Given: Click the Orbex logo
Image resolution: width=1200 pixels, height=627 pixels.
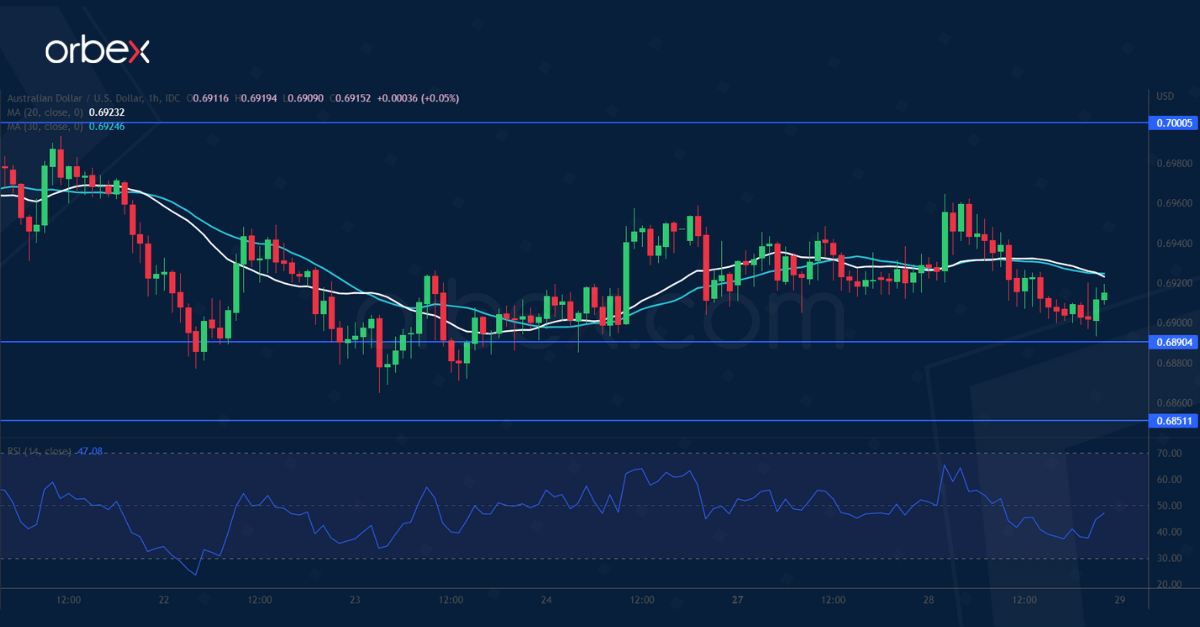Looking at the screenshot, I should [97, 51].
